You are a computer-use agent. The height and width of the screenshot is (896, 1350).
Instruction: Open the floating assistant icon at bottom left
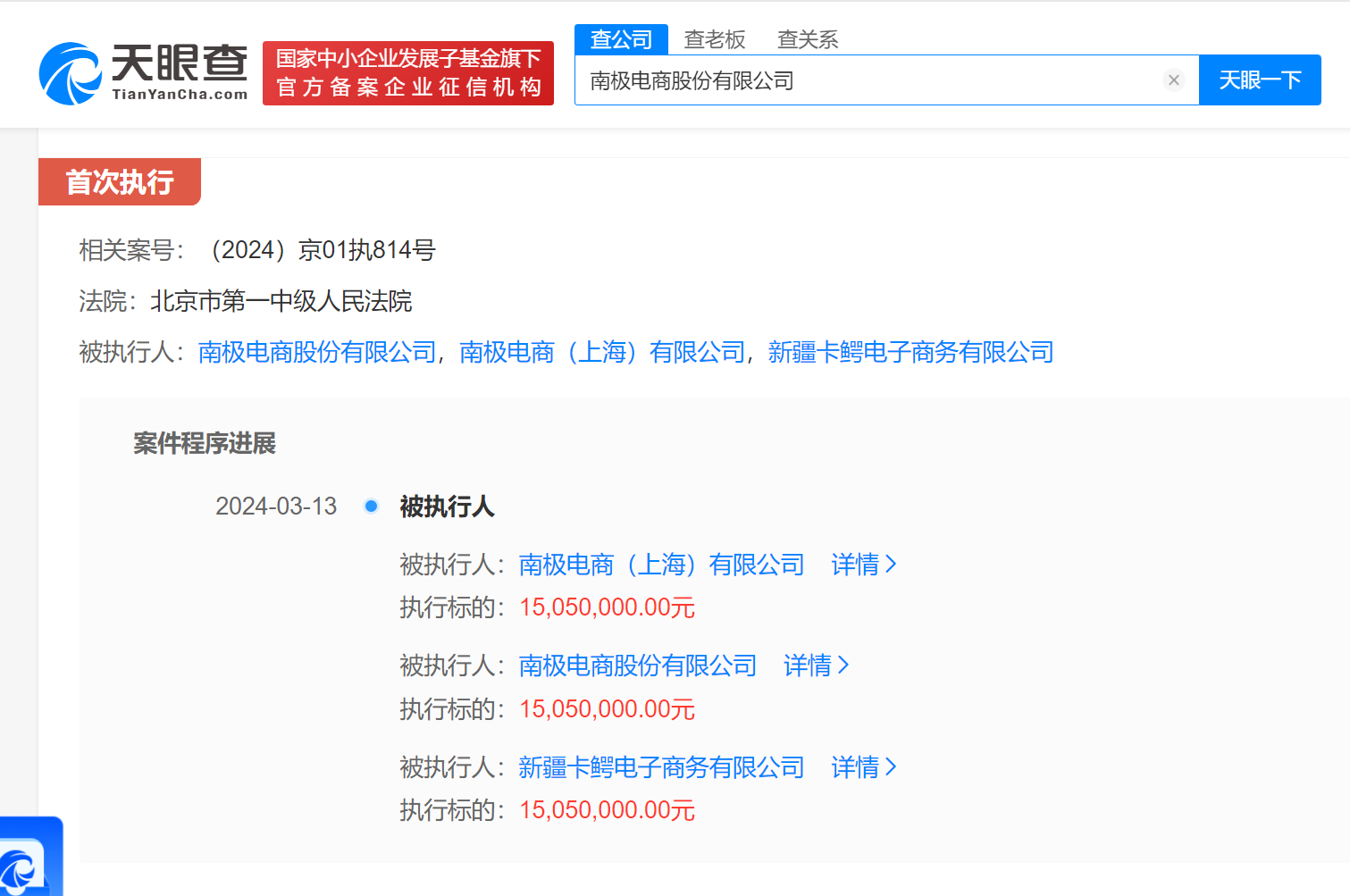(x=29, y=858)
